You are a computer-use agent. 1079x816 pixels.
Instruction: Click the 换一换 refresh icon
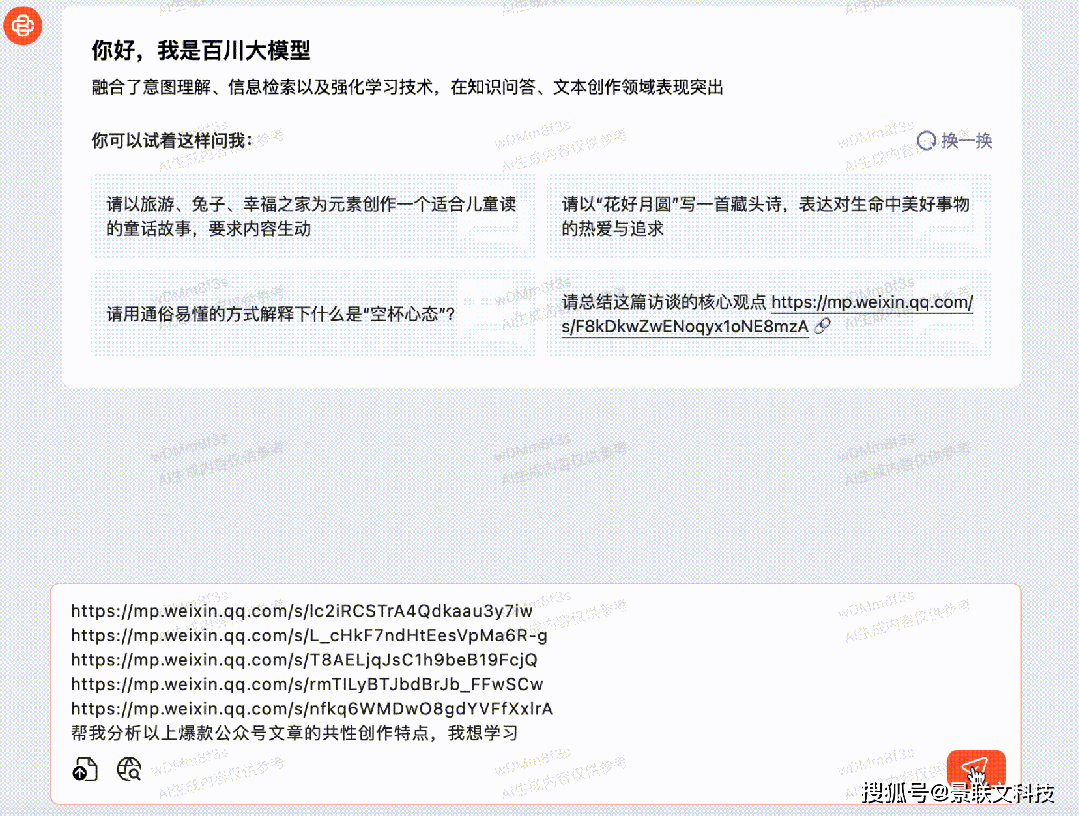point(926,141)
